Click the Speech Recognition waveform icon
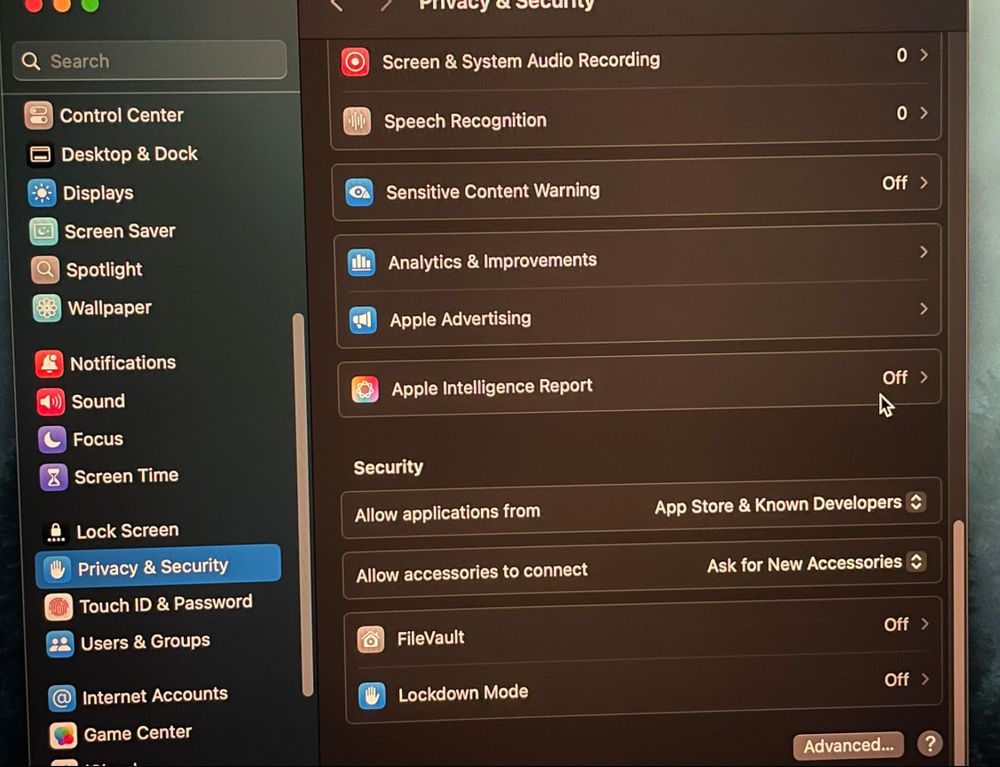Image resolution: width=1000 pixels, height=767 pixels. pyautogui.click(x=357, y=121)
